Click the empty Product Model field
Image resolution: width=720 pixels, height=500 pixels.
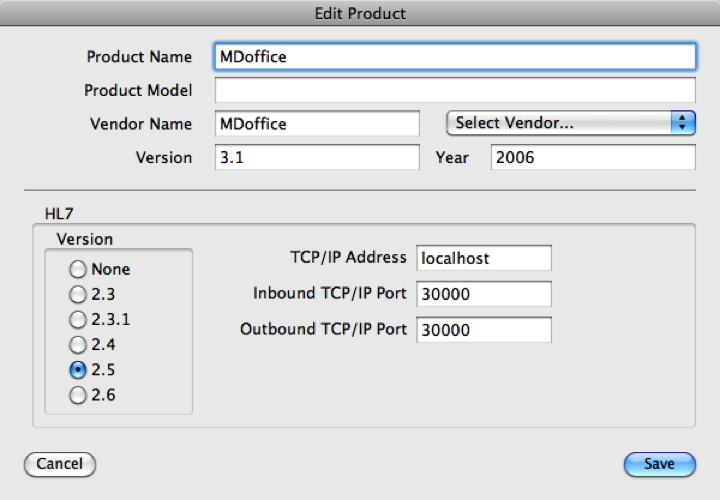coord(454,90)
